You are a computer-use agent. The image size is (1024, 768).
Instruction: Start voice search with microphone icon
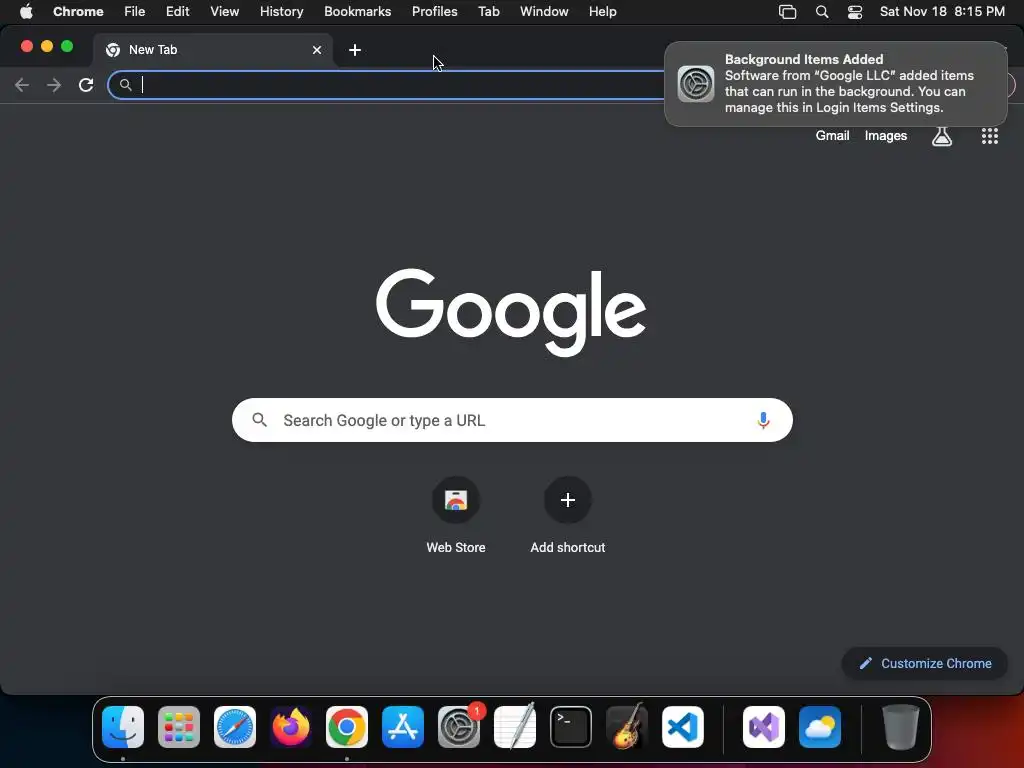point(763,420)
